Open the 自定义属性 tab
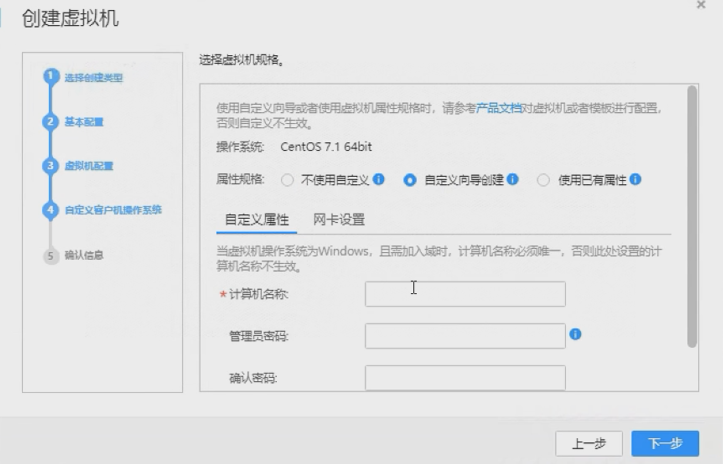Image resolution: width=723 pixels, height=464 pixels. 257,219
